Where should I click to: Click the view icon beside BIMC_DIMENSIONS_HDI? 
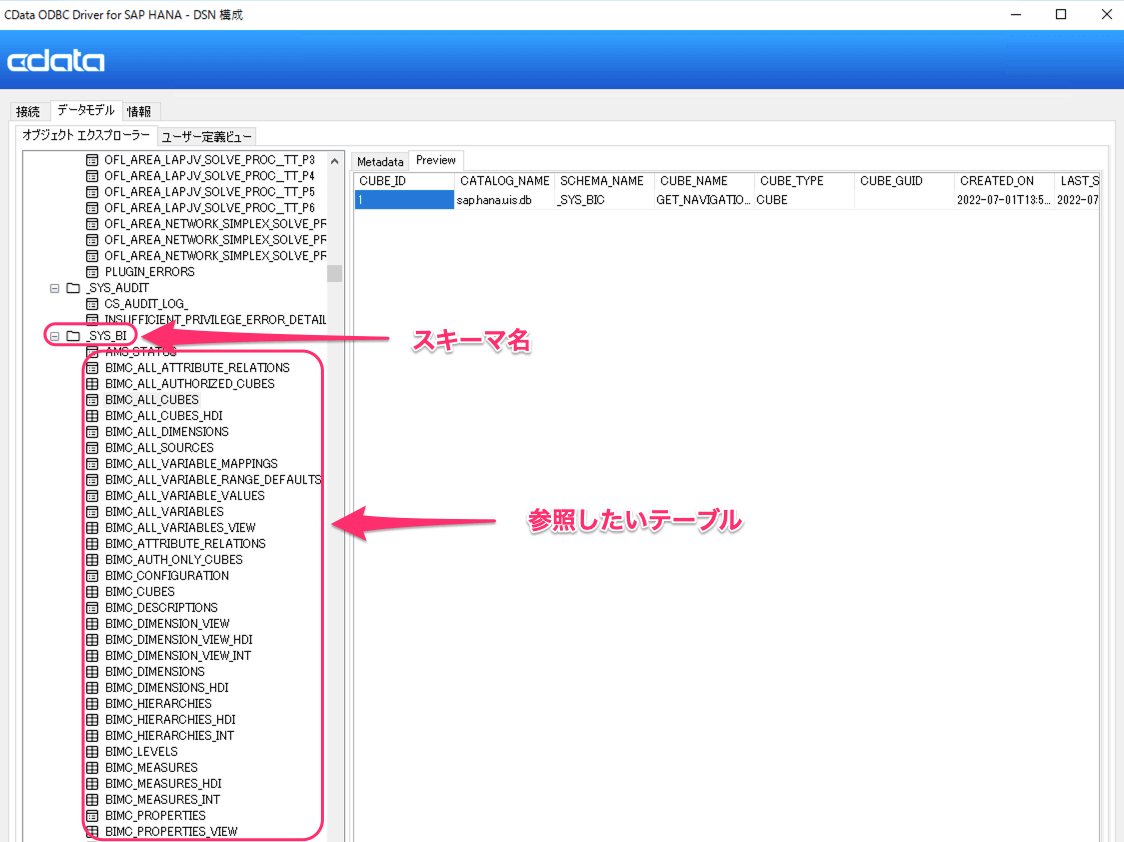pos(92,688)
